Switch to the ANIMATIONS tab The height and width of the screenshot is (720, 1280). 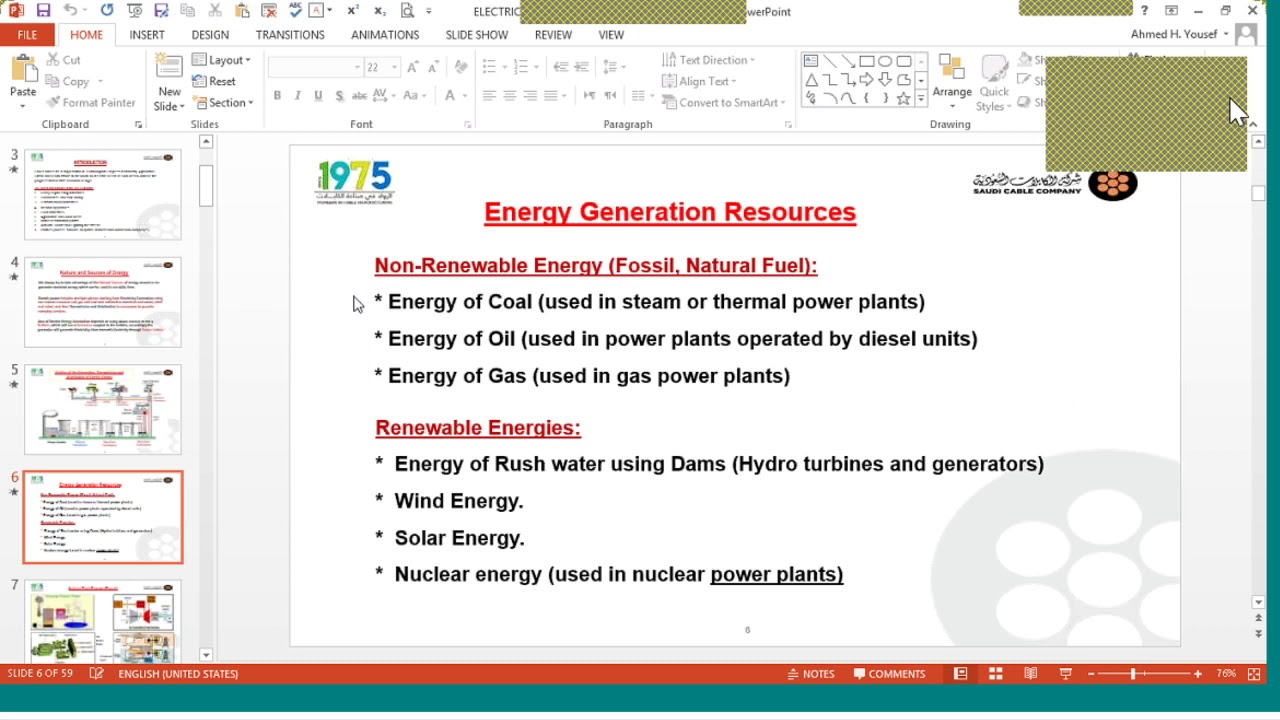[x=385, y=34]
